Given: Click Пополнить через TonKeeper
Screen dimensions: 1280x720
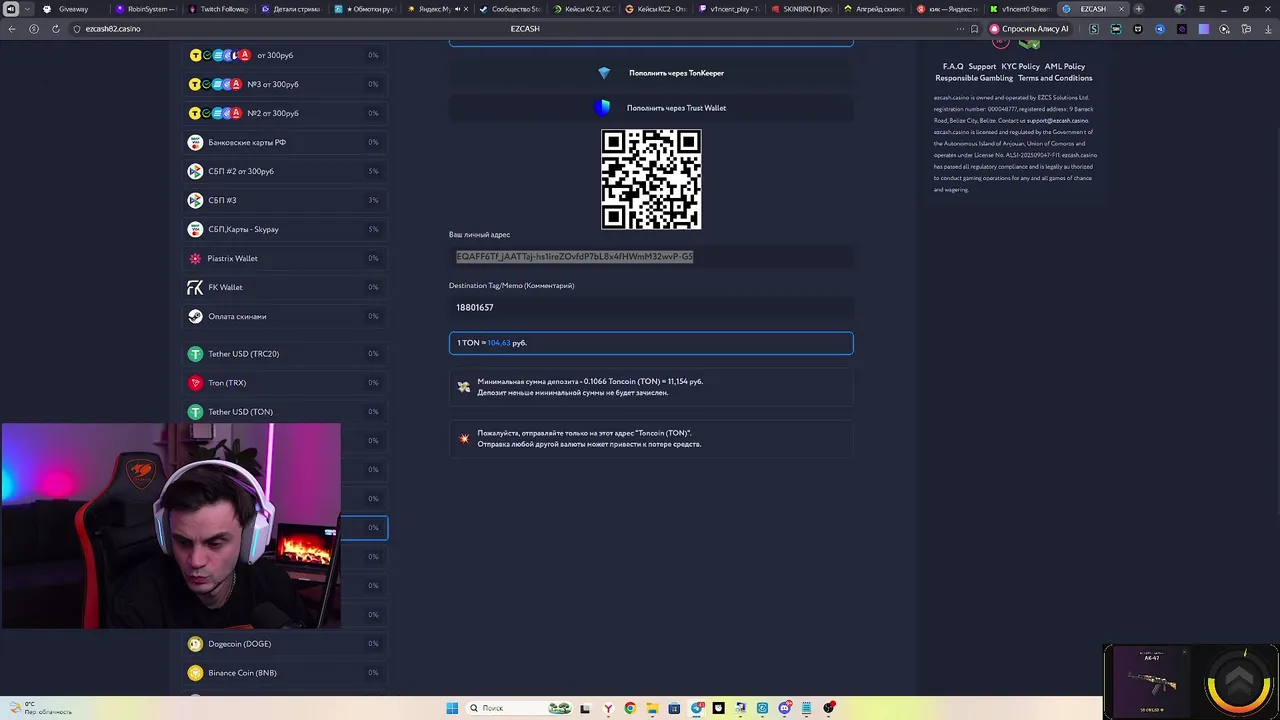Looking at the screenshot, I should (651, 73).
